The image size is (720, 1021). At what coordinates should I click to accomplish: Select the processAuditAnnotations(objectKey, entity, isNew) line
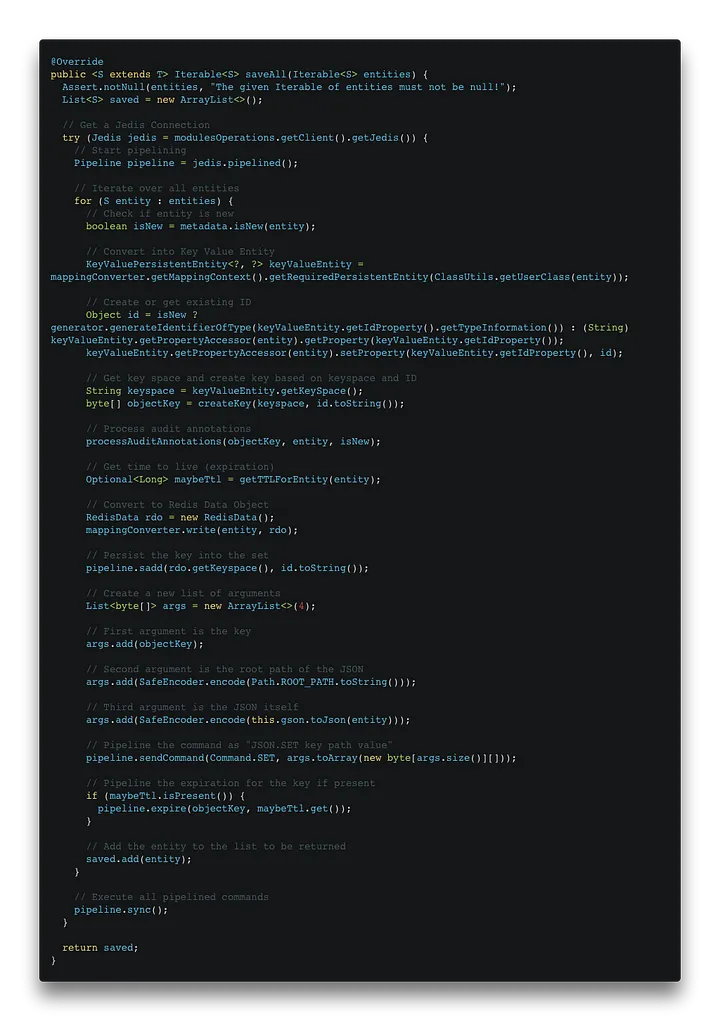click(233, 441)
